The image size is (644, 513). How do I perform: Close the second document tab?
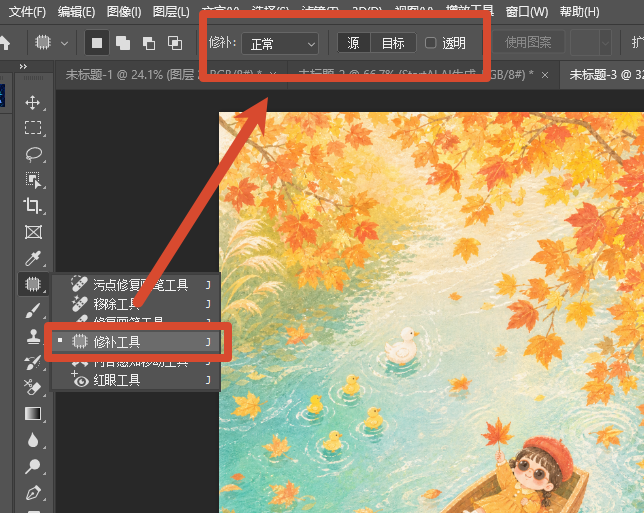point(545,75)
